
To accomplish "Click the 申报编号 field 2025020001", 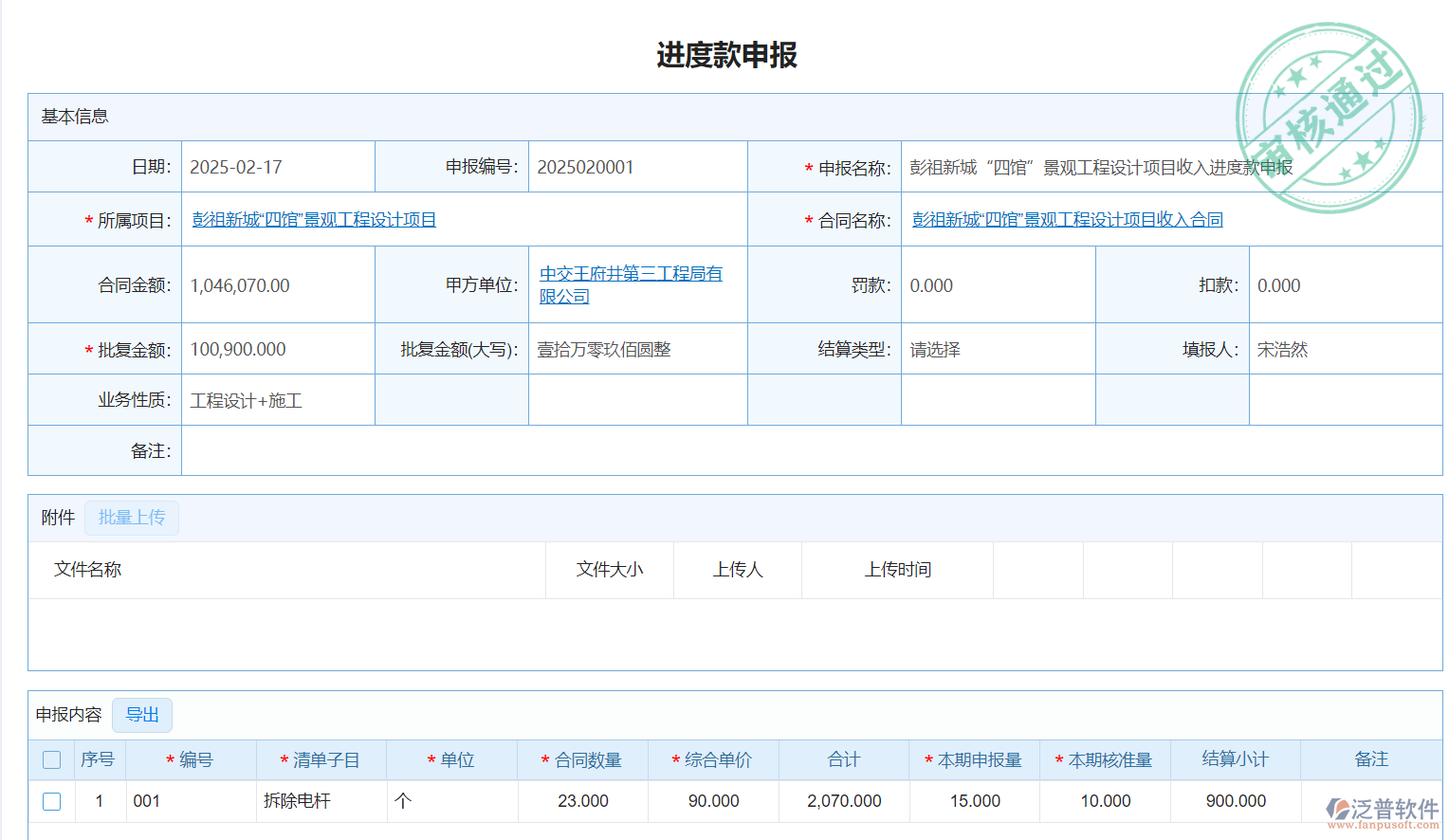I will point(585,168).
